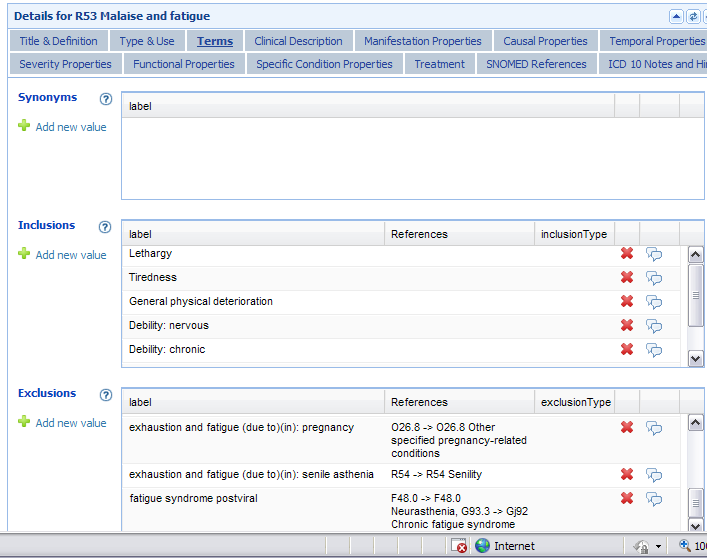Show help for Exclusions

tap(106, 395)
